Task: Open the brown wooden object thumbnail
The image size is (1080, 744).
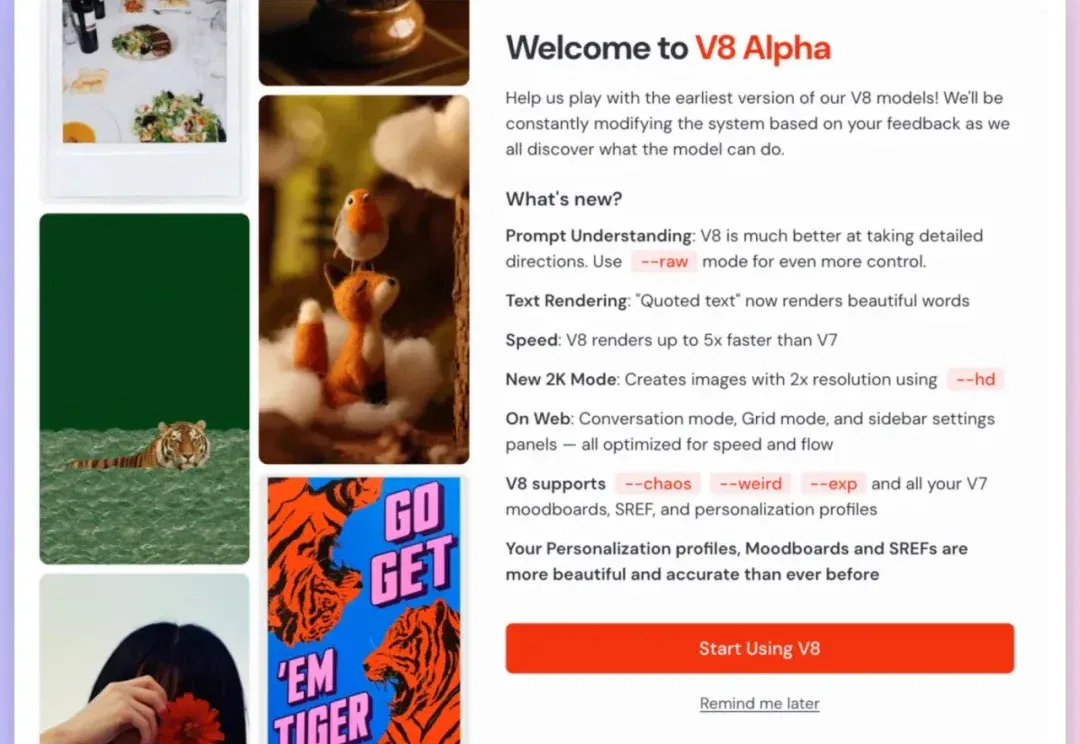Action: tap(364, 43)
